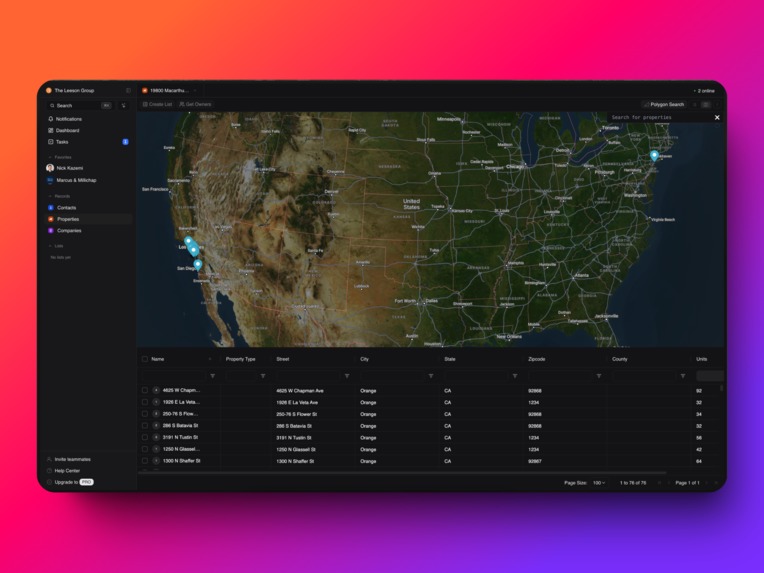Click the '1250 N Glassell St' street cell

[x=296, y=449]
